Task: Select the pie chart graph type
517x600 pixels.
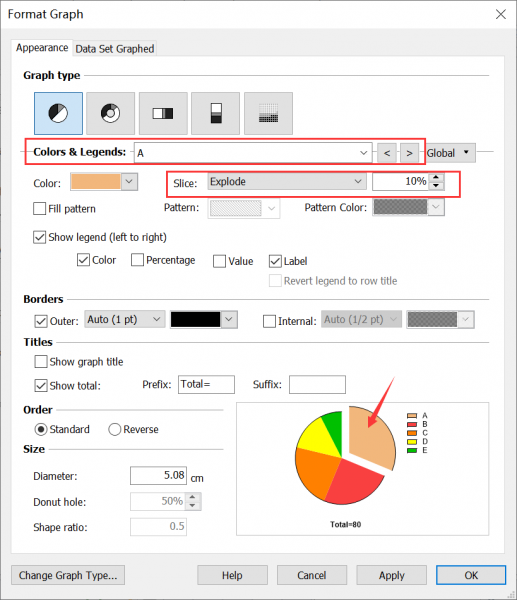Action: (58, 113)
